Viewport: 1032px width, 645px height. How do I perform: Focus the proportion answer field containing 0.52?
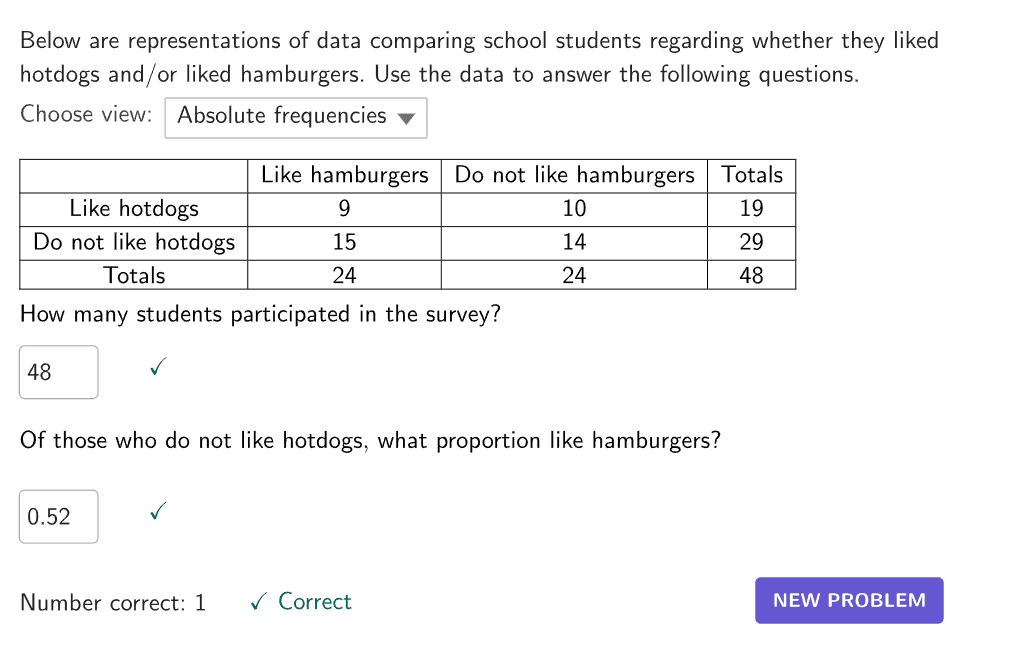(x=59, y=516)
